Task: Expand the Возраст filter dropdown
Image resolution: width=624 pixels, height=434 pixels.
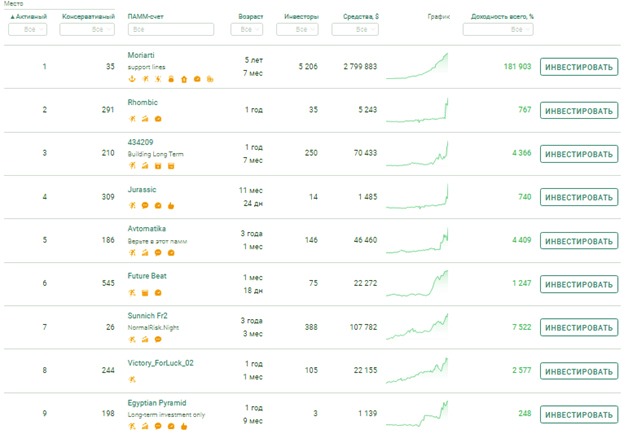Action: tap(246, 30)
